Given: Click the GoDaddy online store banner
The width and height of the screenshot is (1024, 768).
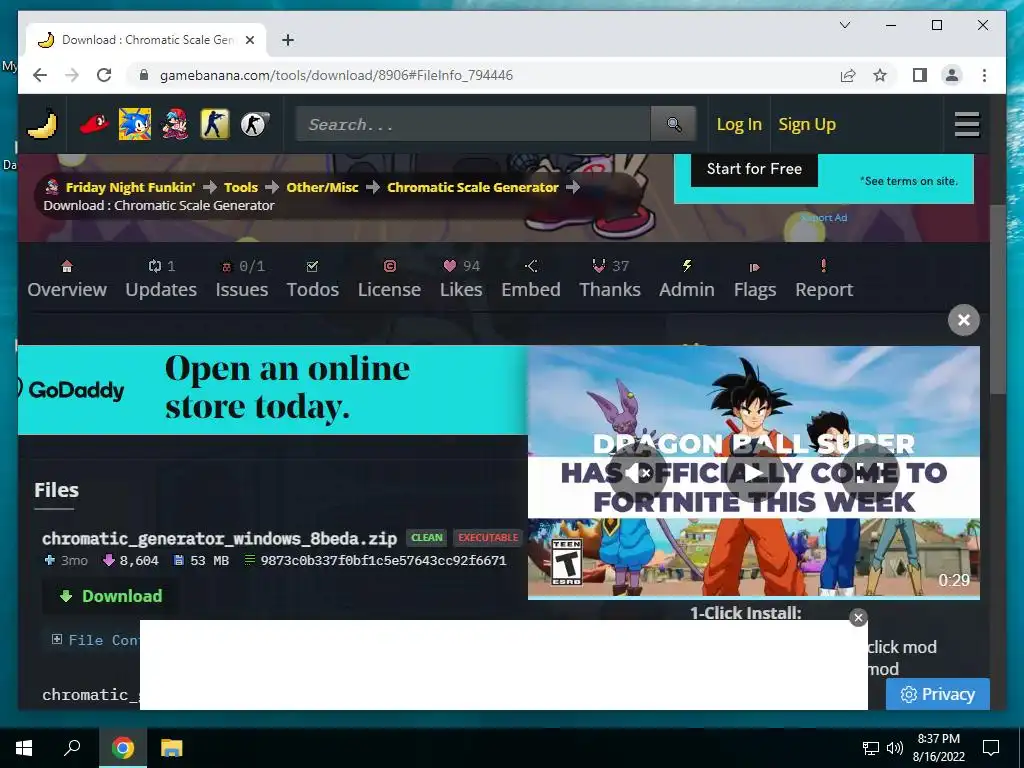Looking at the screenshot, I should 272,390.
